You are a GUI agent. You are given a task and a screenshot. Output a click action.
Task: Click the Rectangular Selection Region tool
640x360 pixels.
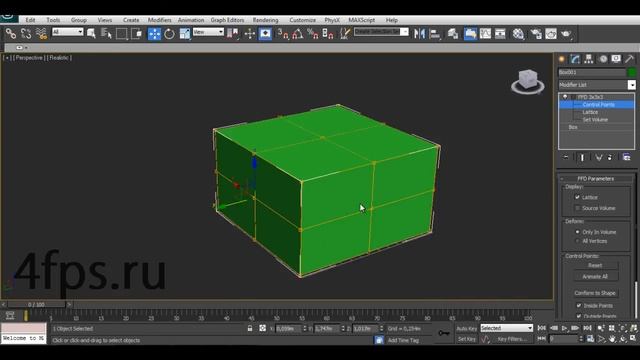pyautogui.click(x=122, y=33)
